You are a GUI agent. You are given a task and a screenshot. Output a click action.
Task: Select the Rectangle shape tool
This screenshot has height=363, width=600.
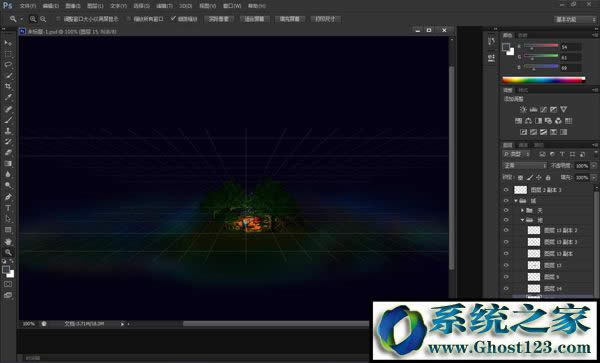click(x=8, y=230)
